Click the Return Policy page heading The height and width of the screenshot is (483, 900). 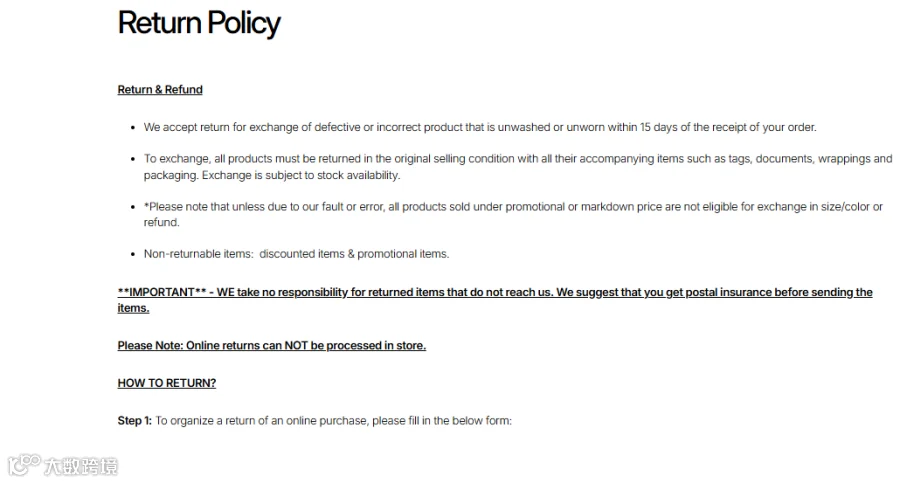tap(199, 24)
